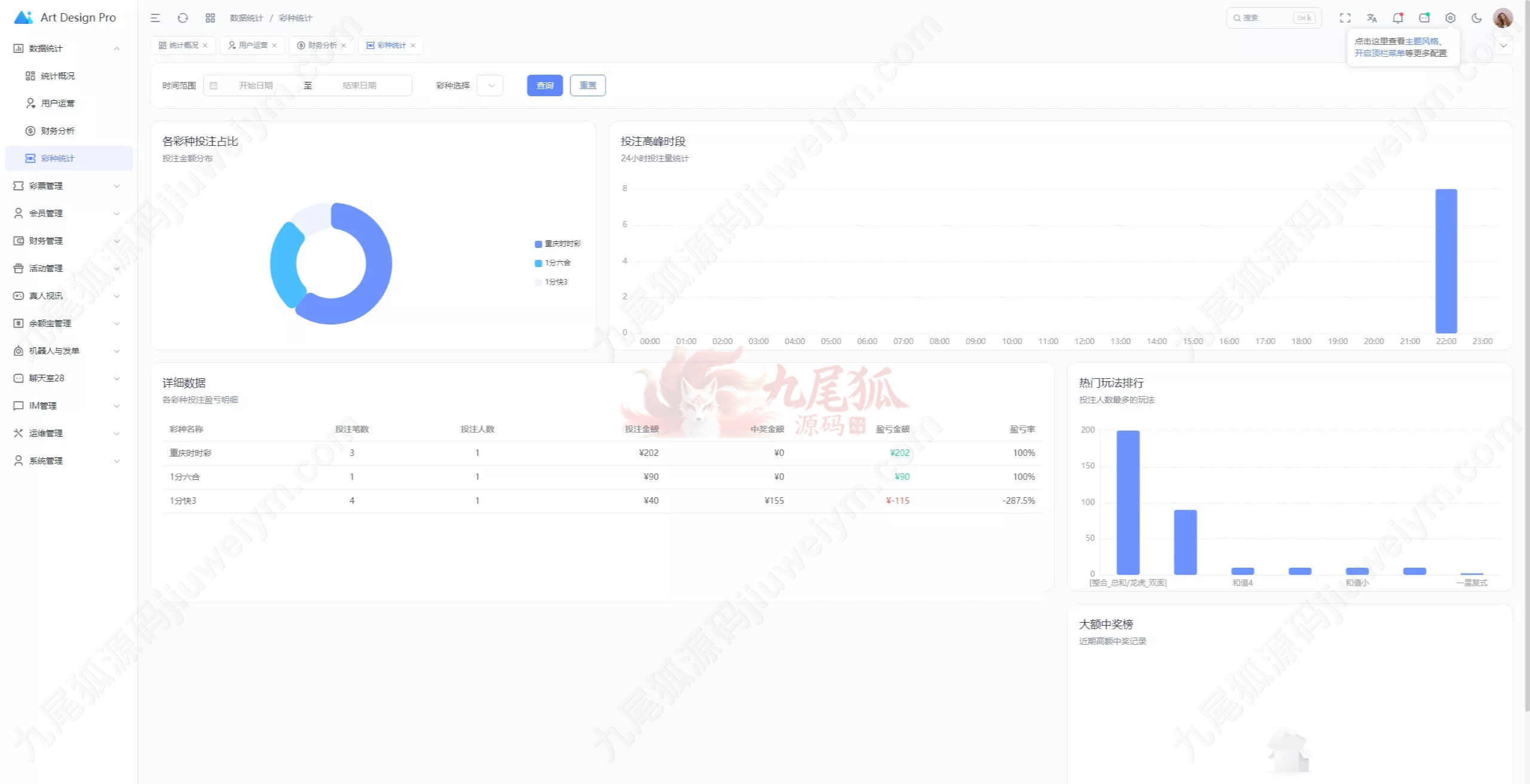Collapse the sidebar with the hamburger icon
Screen dimensions: 1530x784
point(155,18)
